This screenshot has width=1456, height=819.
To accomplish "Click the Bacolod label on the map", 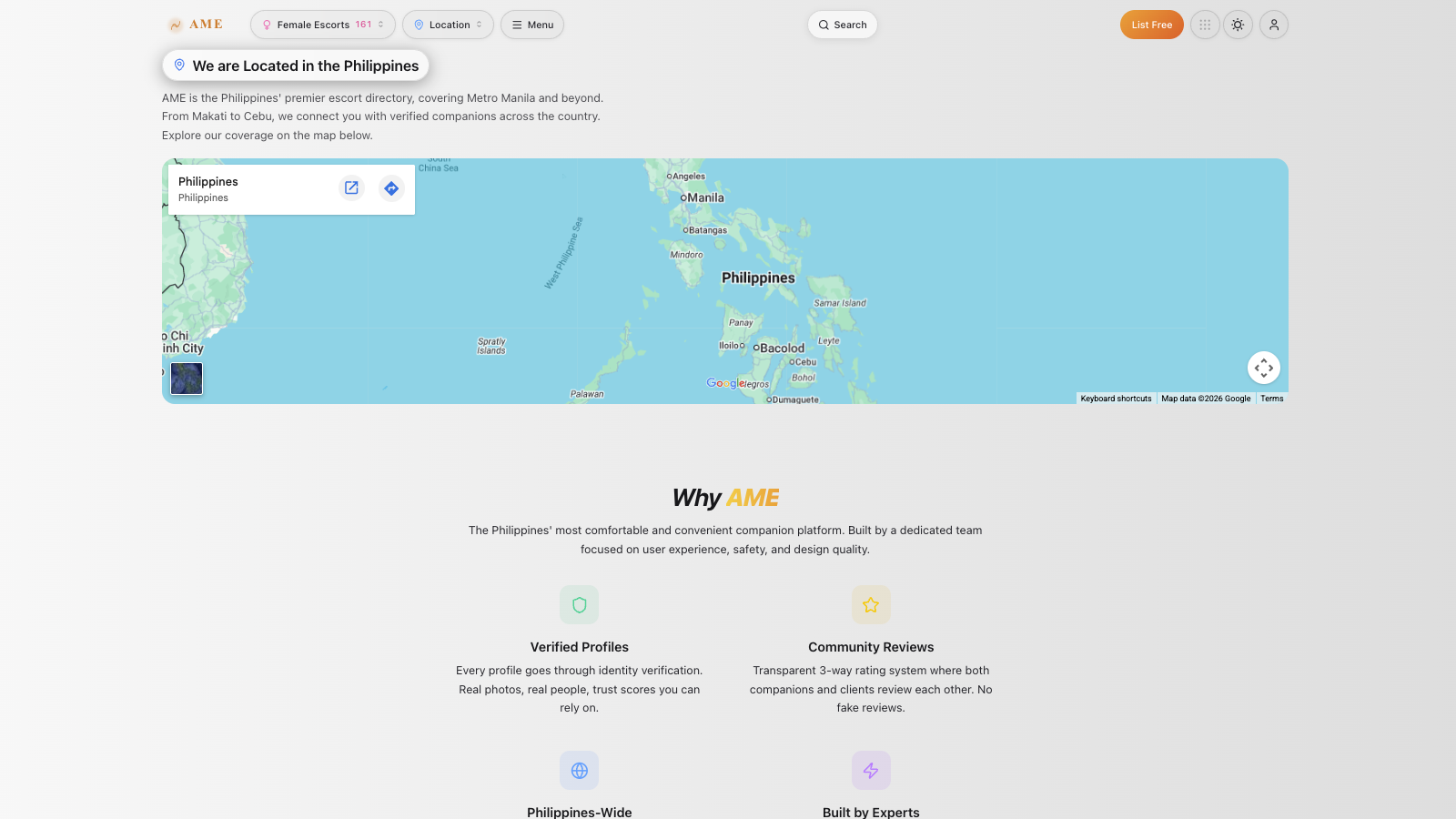I will tap(782, 348).
